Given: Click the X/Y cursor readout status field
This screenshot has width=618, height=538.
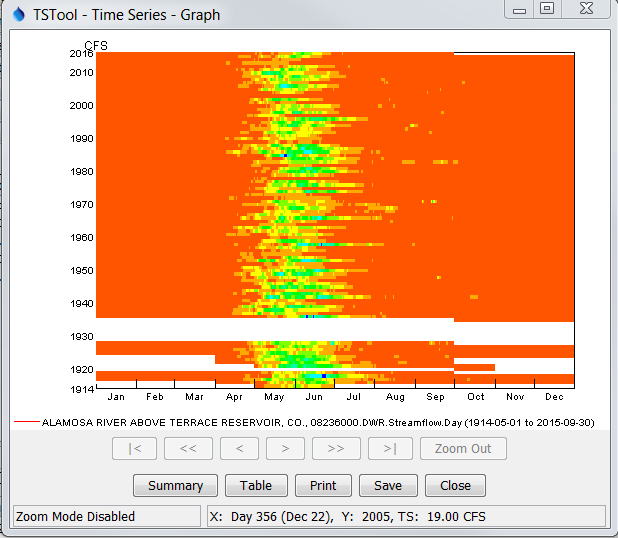Looking at the screenshot, I should point(406,516).
